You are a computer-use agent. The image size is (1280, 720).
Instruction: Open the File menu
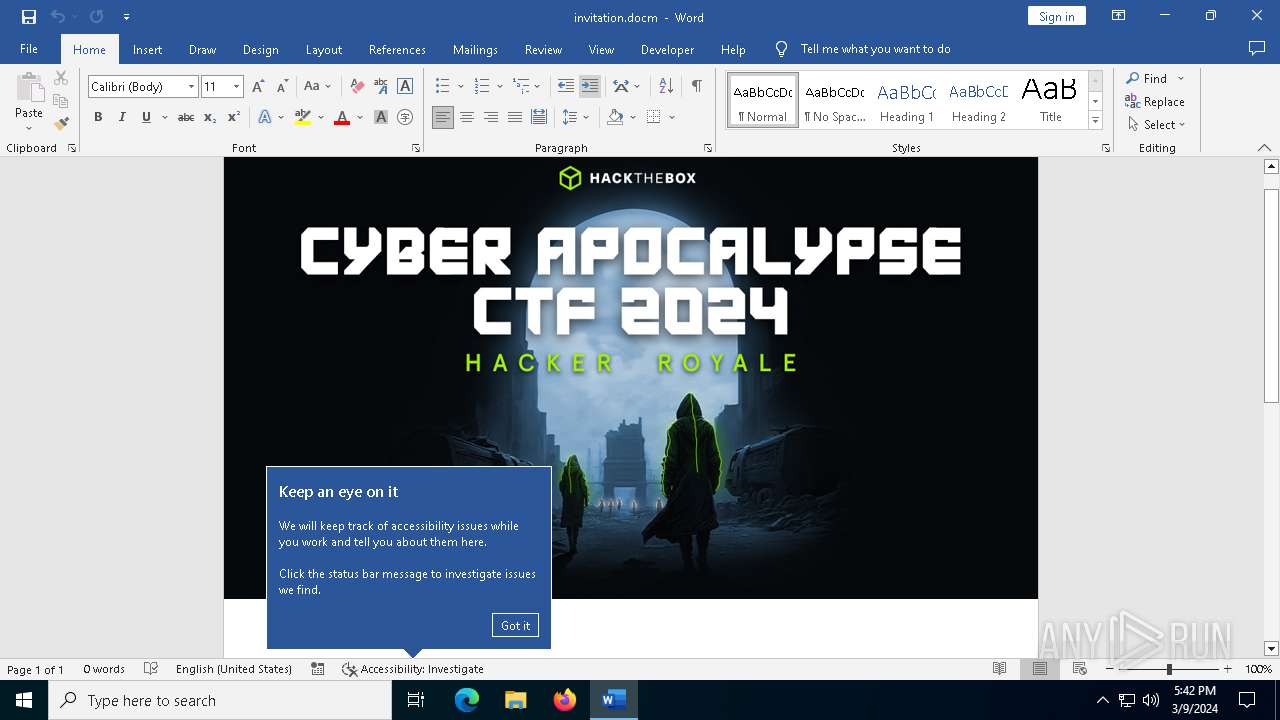point(29,49)
